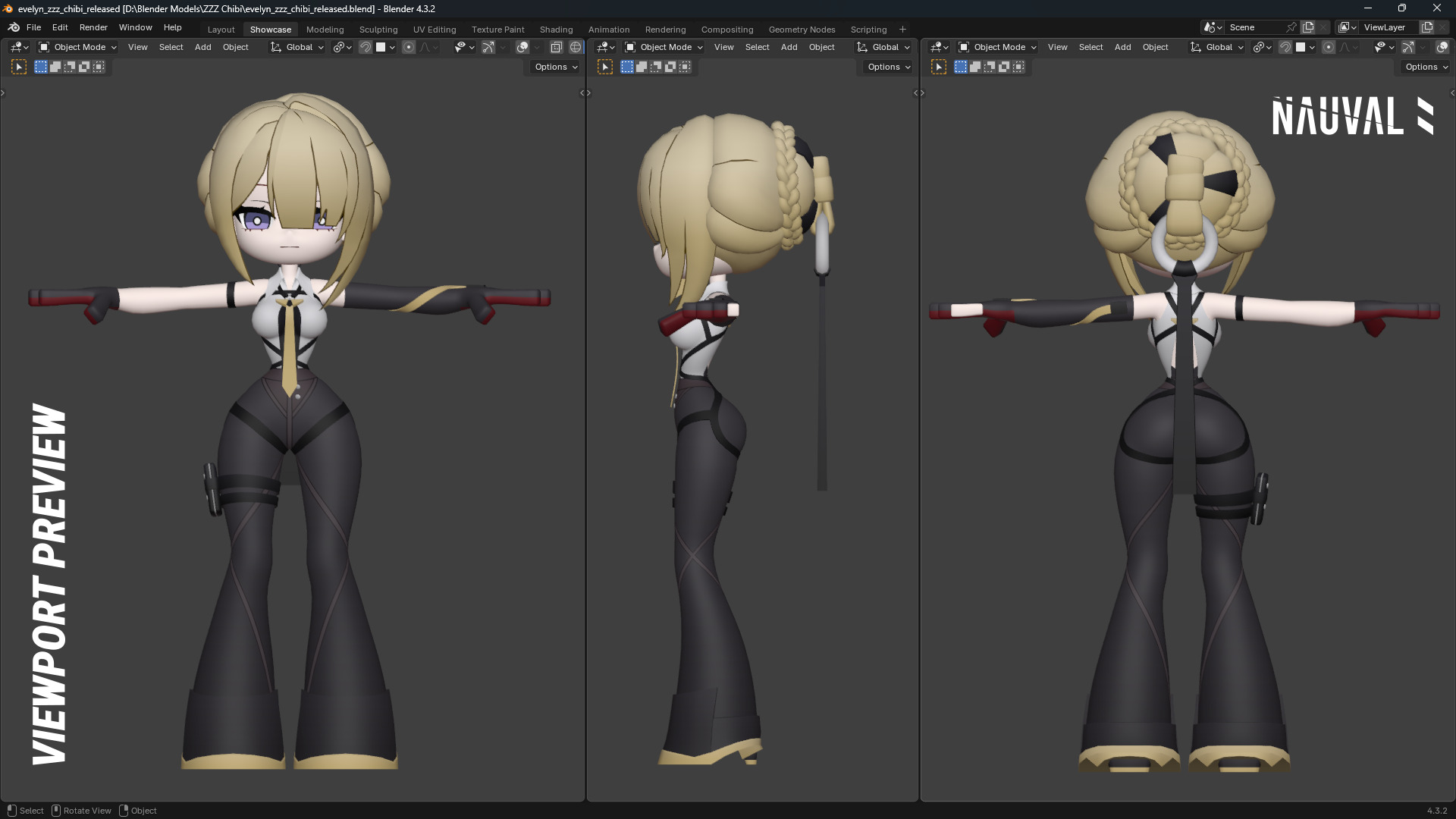Viewport: 1456px width, 819px height.
Task: Toggle overlays in left viewport
Action: point(522,47)
